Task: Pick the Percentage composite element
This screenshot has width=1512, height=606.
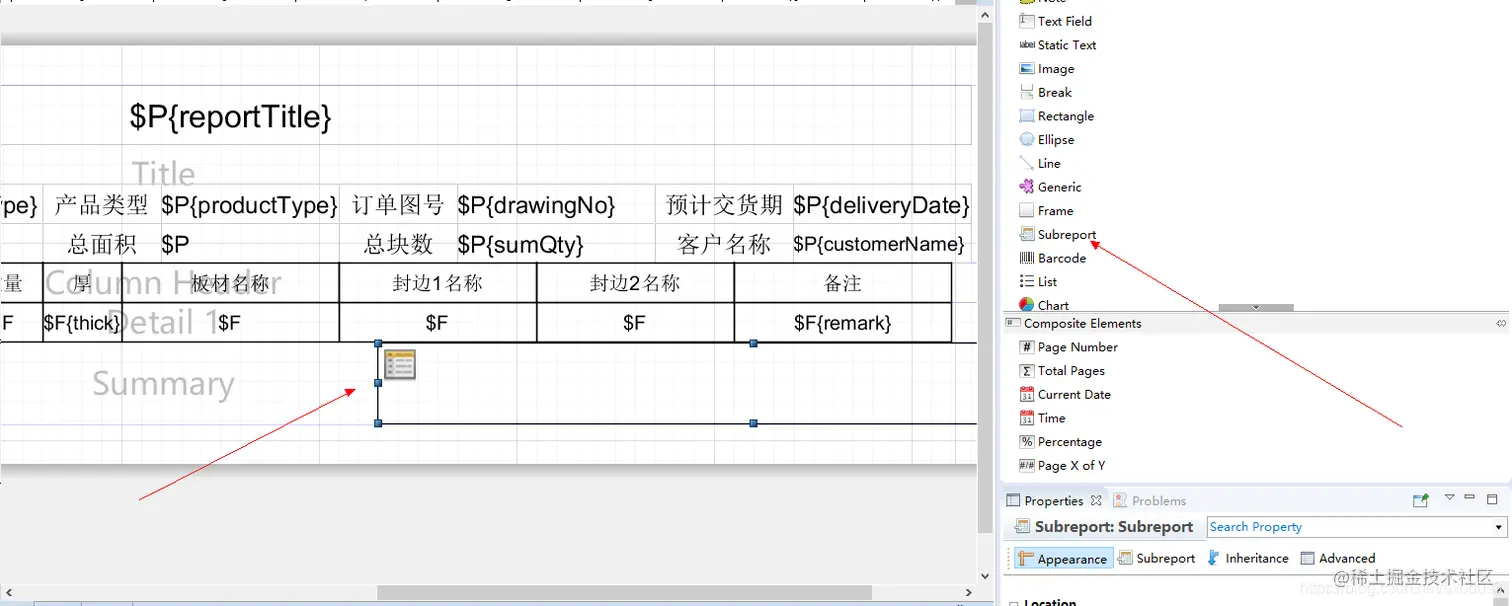Action: click(1060, 442)
